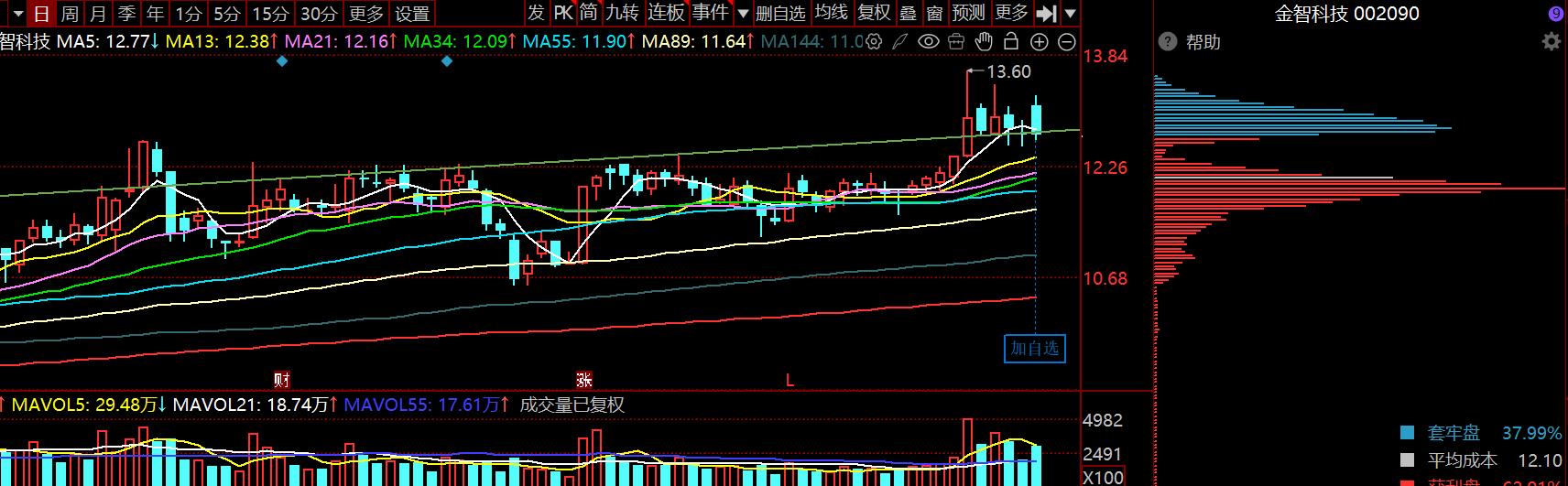Toggle the chart lock icon
1568x486 pixels.
(1011, 41)
